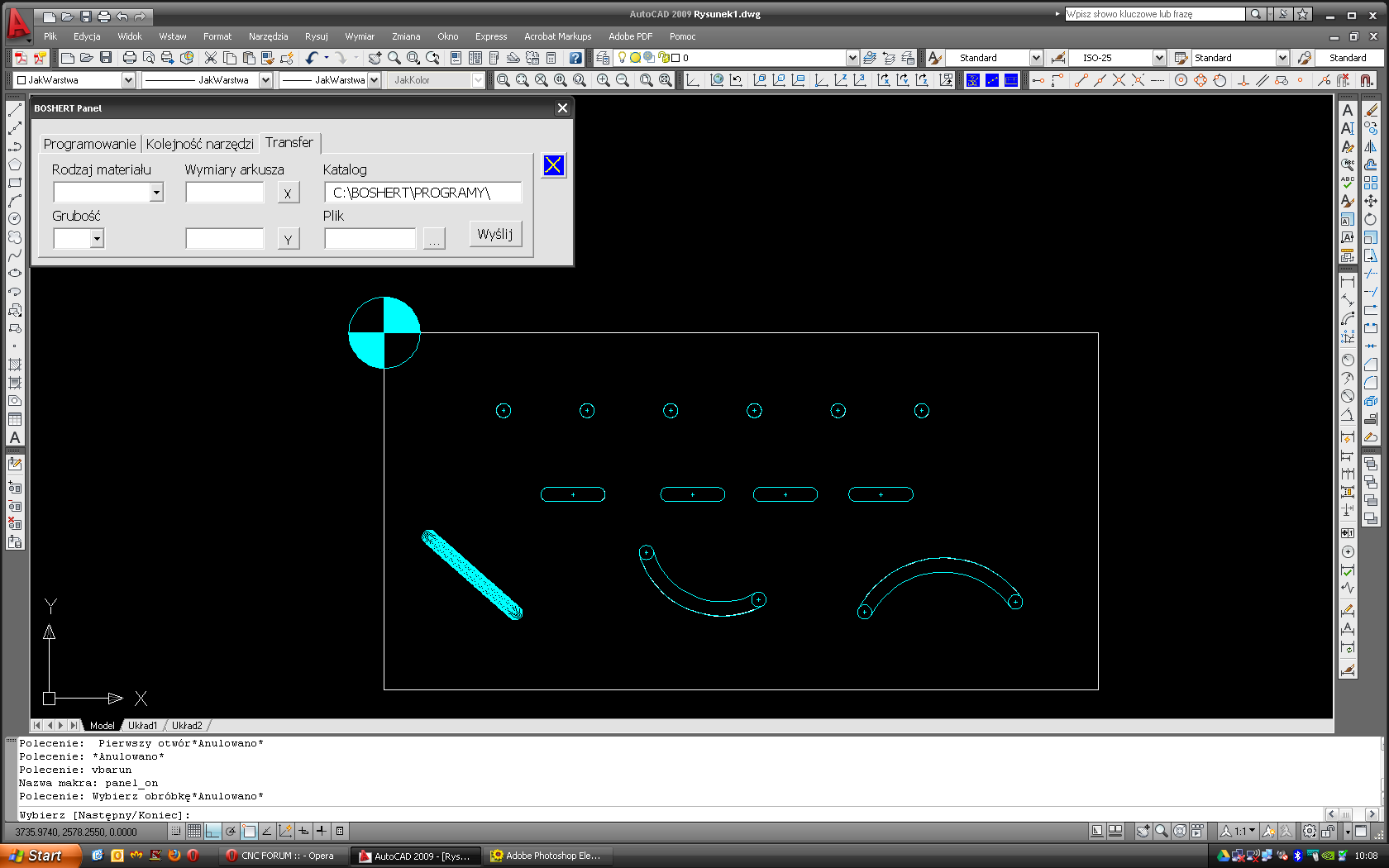Toggle Dynamic Input in status bar
The width and height of the screenshot is (1389, 868).
tap(303, 831)
